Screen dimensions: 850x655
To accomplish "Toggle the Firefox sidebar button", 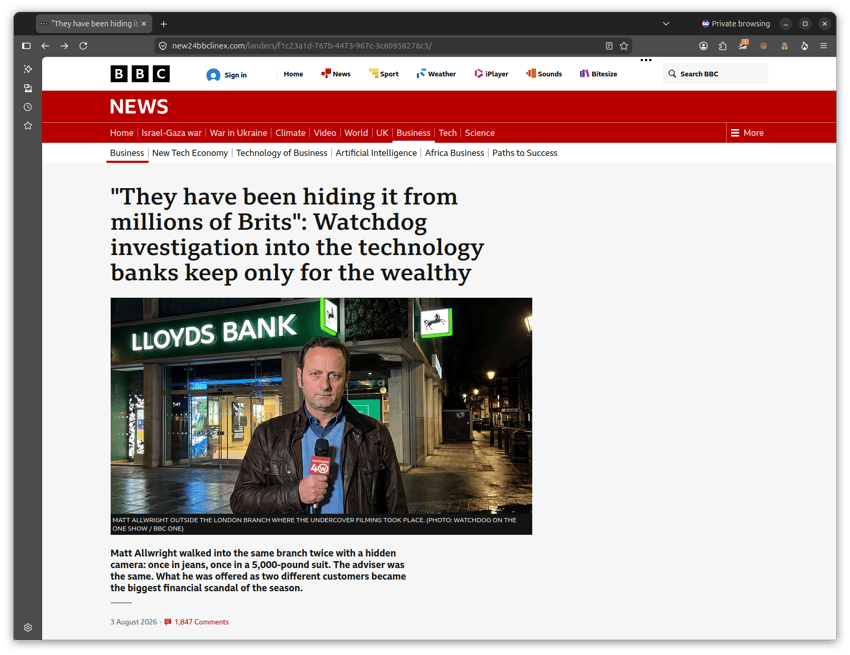I will pos(26,46).
